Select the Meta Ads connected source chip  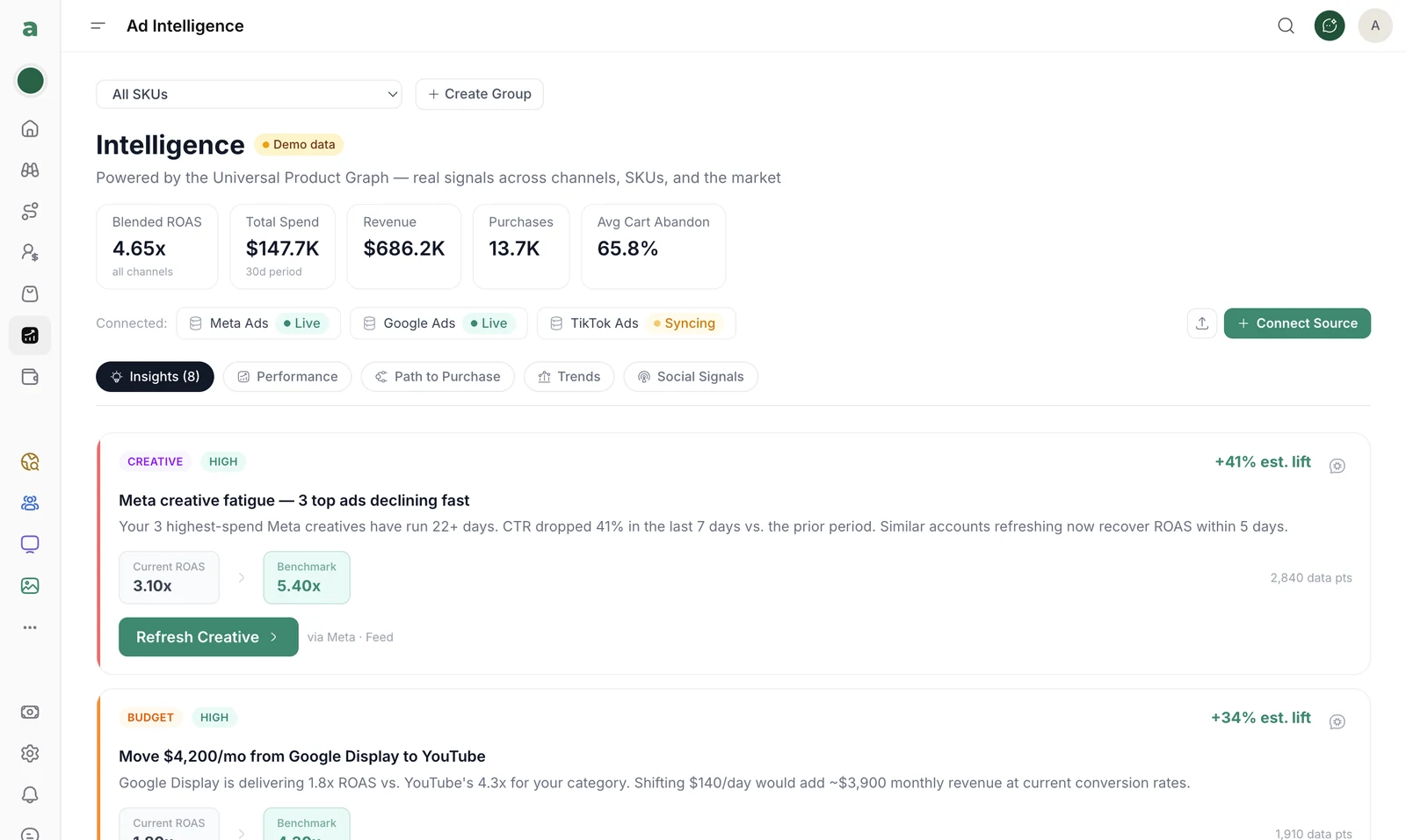(x=258, y=323)
